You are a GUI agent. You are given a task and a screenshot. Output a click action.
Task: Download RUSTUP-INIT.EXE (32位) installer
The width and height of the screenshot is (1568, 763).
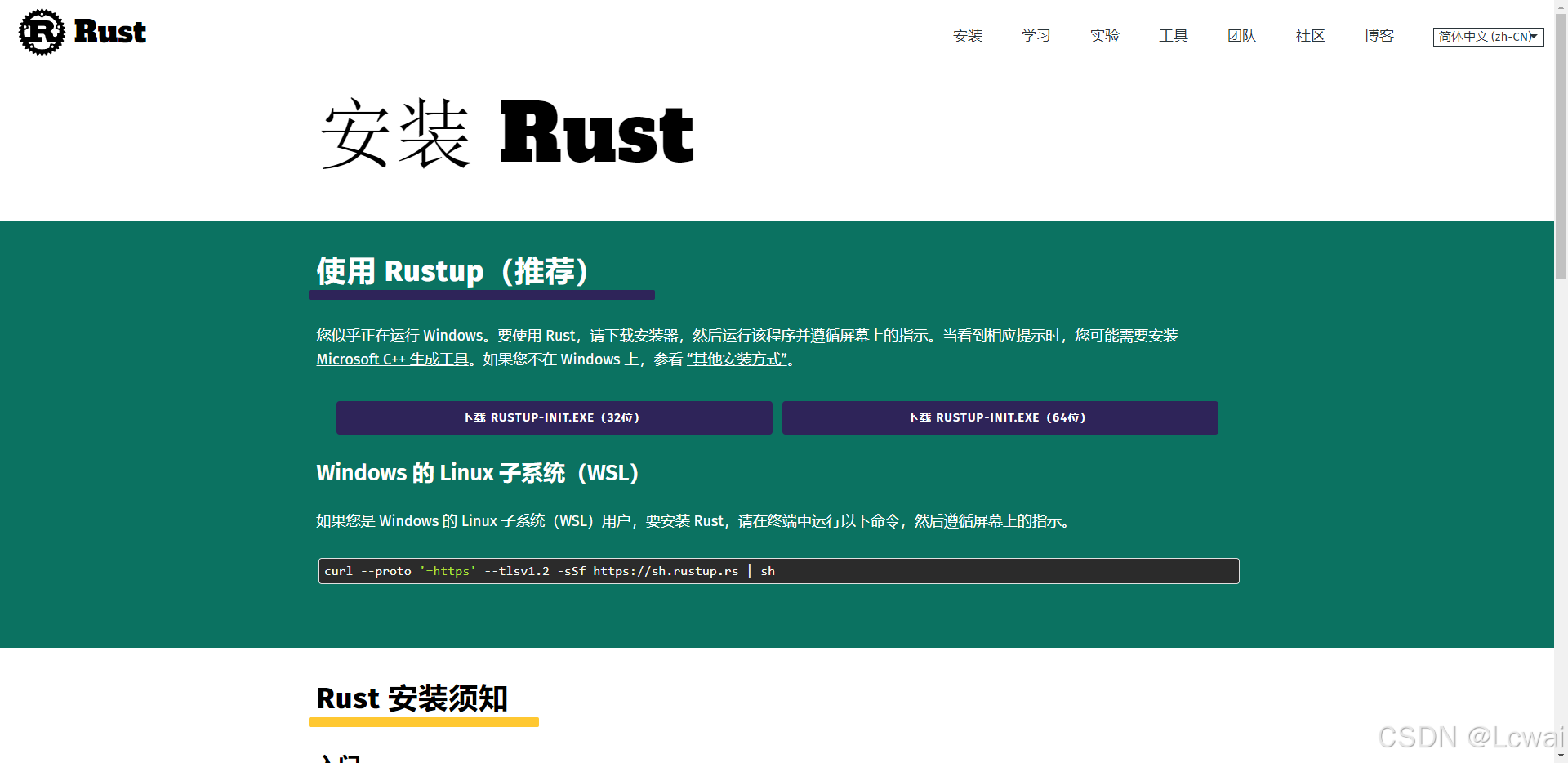click(x=555, y=417)
